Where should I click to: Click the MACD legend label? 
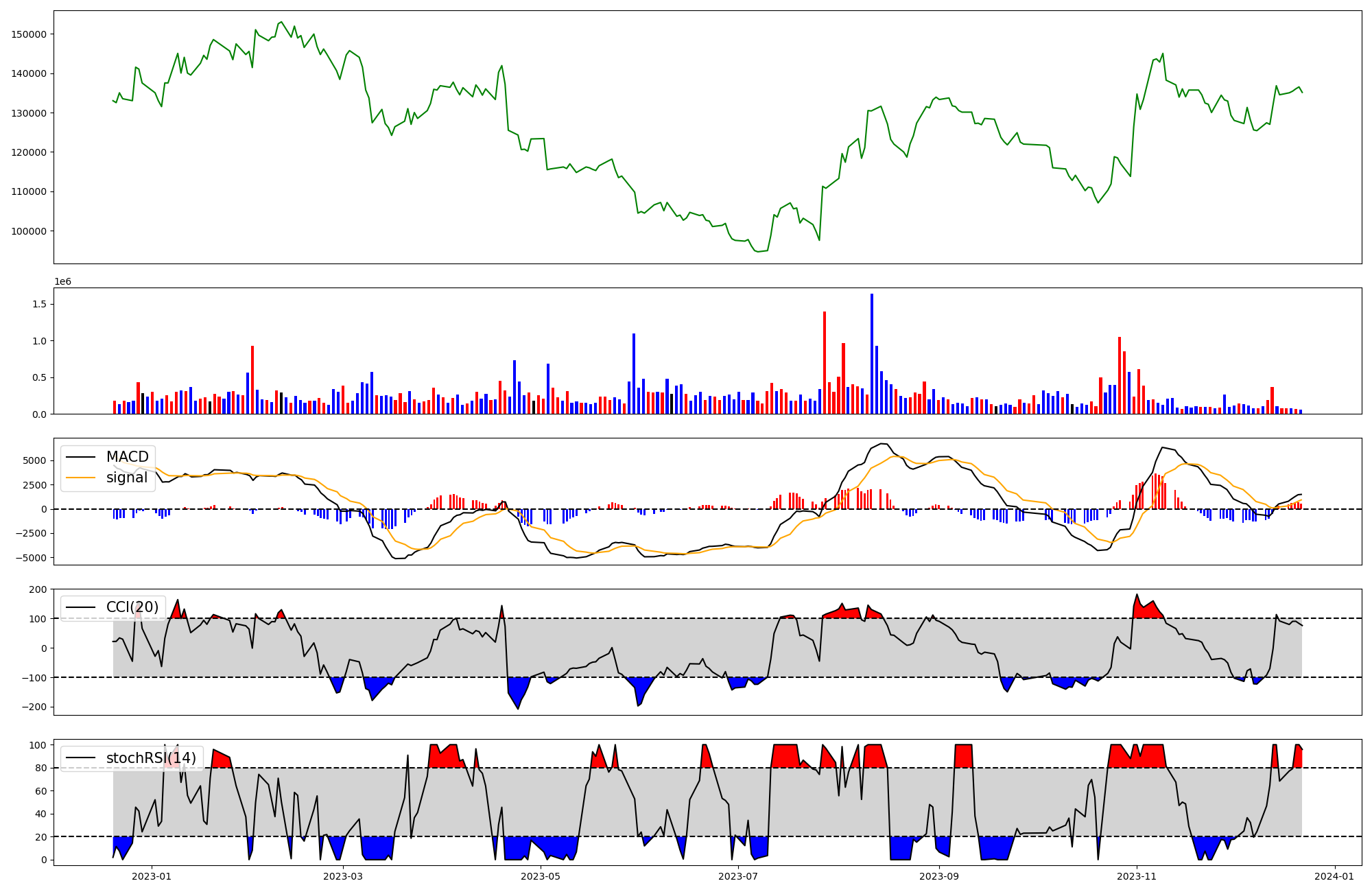click(x=127, y=457)
